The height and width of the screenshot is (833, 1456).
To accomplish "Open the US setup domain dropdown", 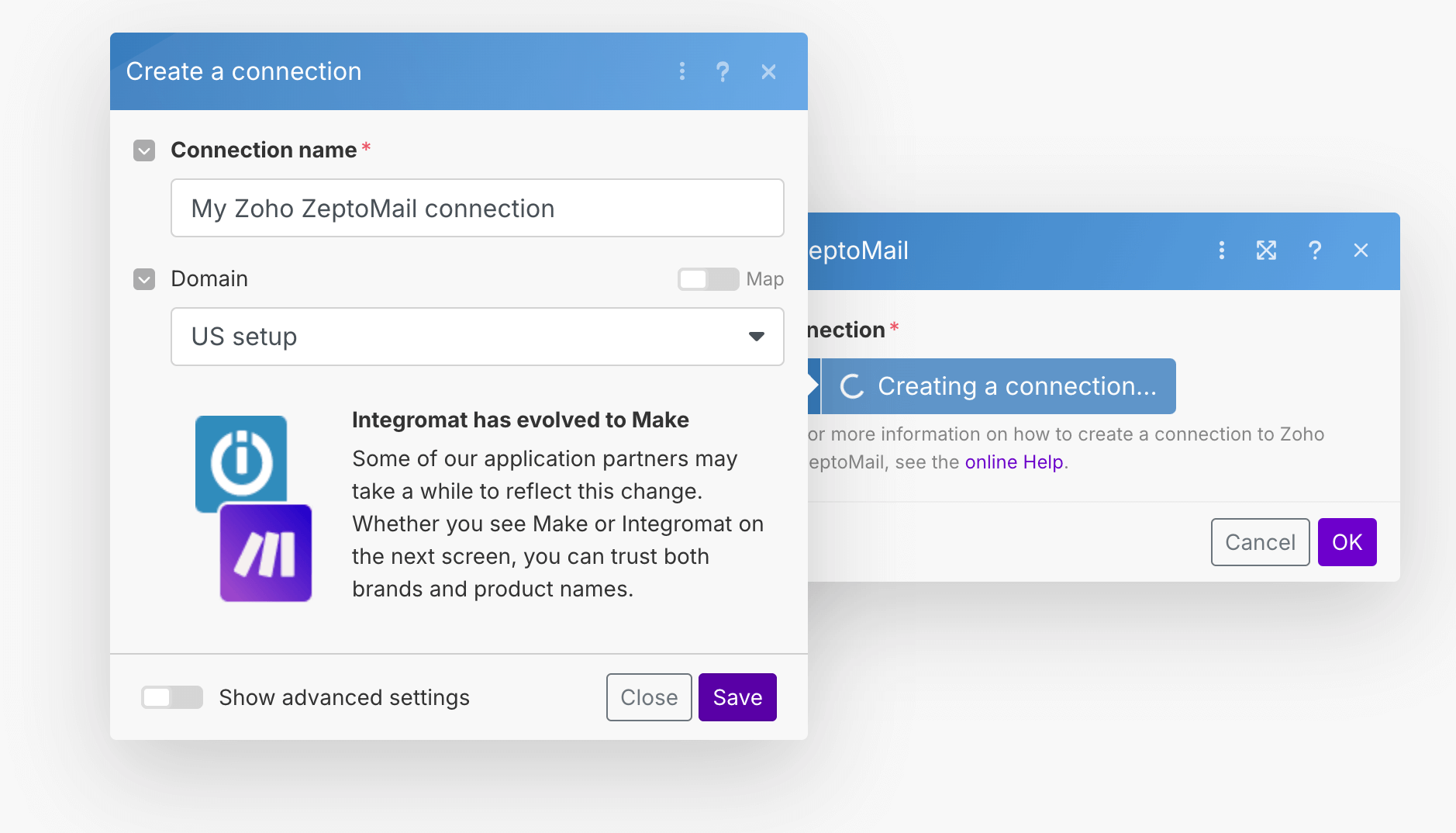I will [x=477, y=337].
